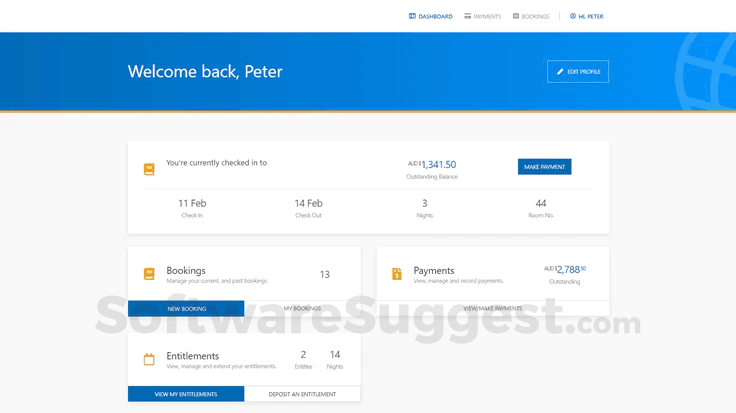Screen dimensions: 736x413
Task: Go to Payments in the top menu
Action: pyautogui.click(x=487, y=17)
